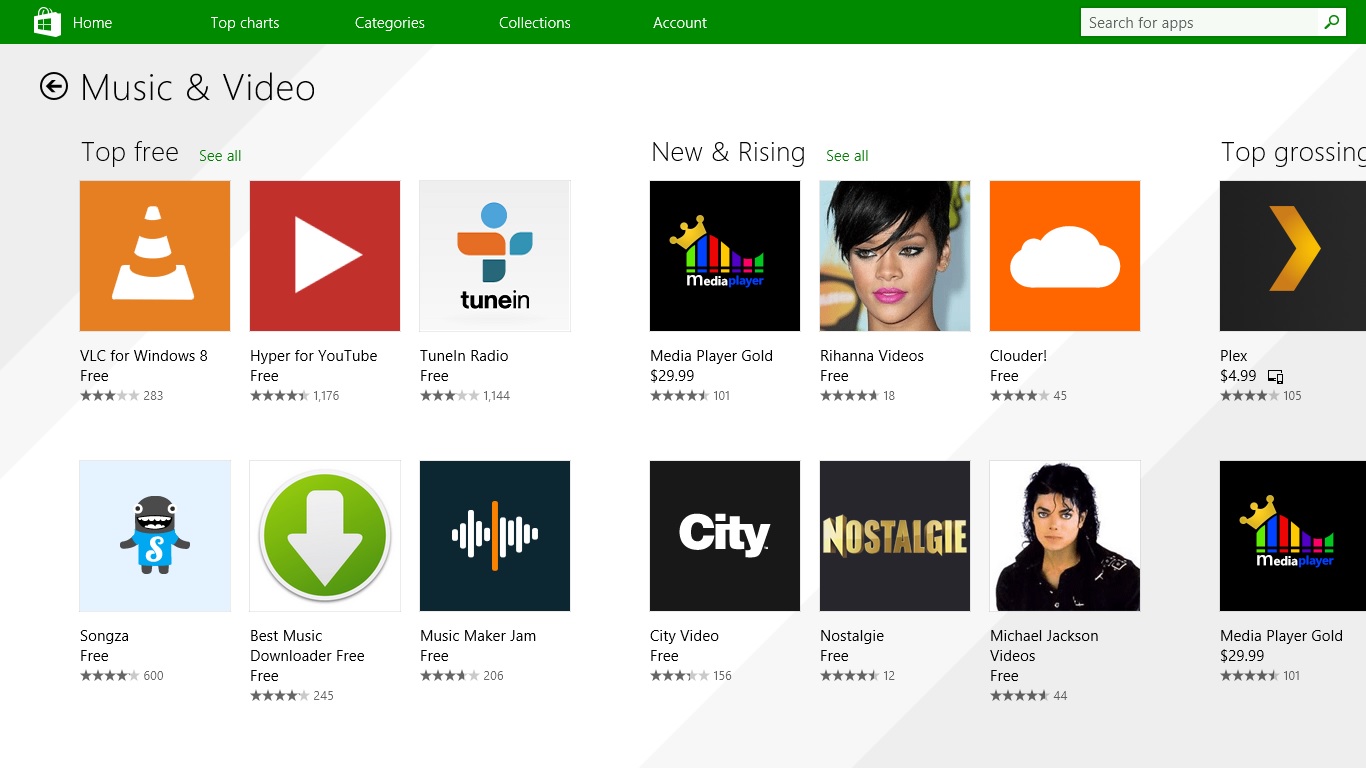Open the Nostalgie app tile
1366x768 pixels.
[x=895, y=536]
